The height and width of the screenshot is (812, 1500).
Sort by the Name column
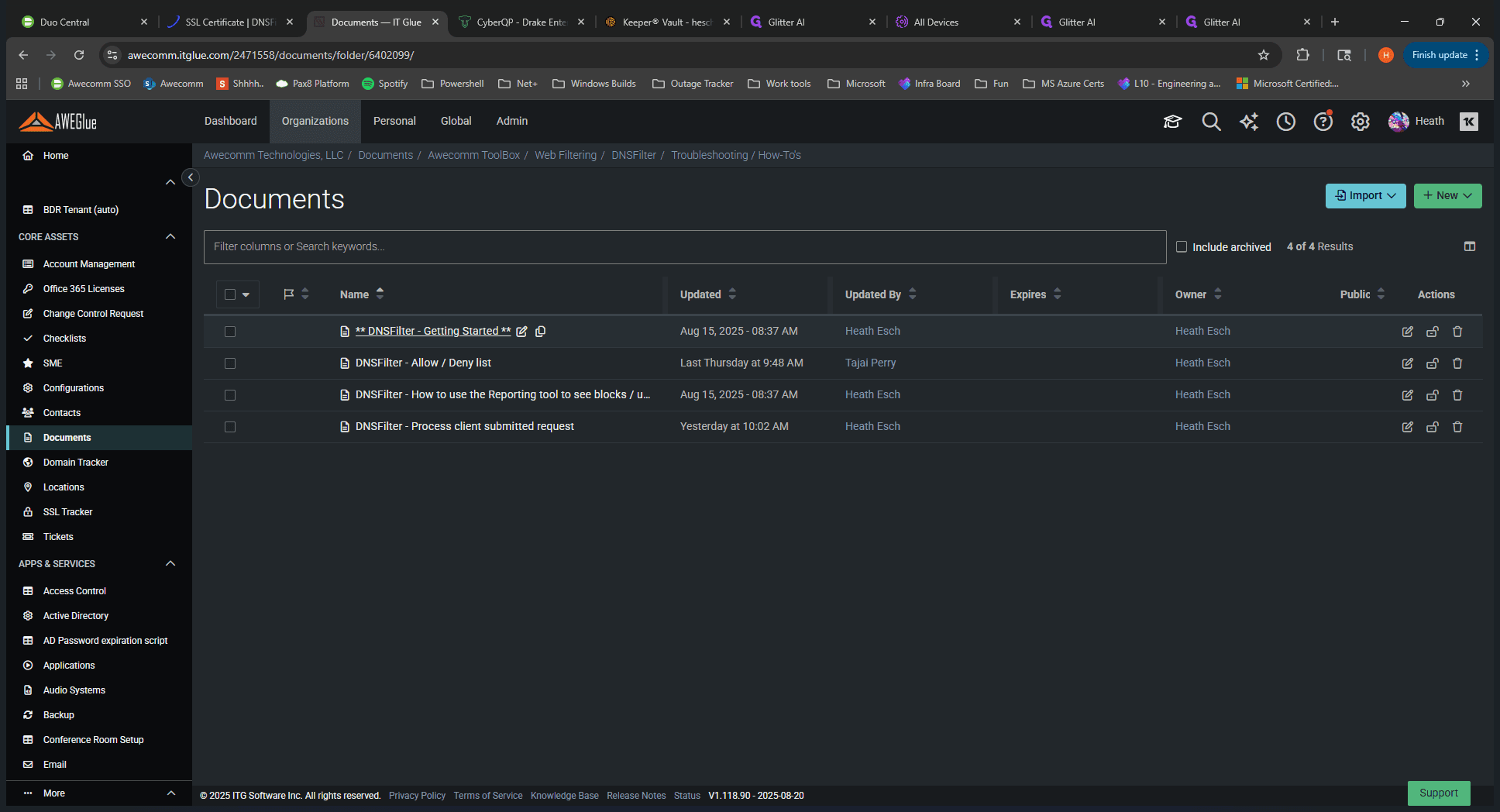(x=362, y=294)
